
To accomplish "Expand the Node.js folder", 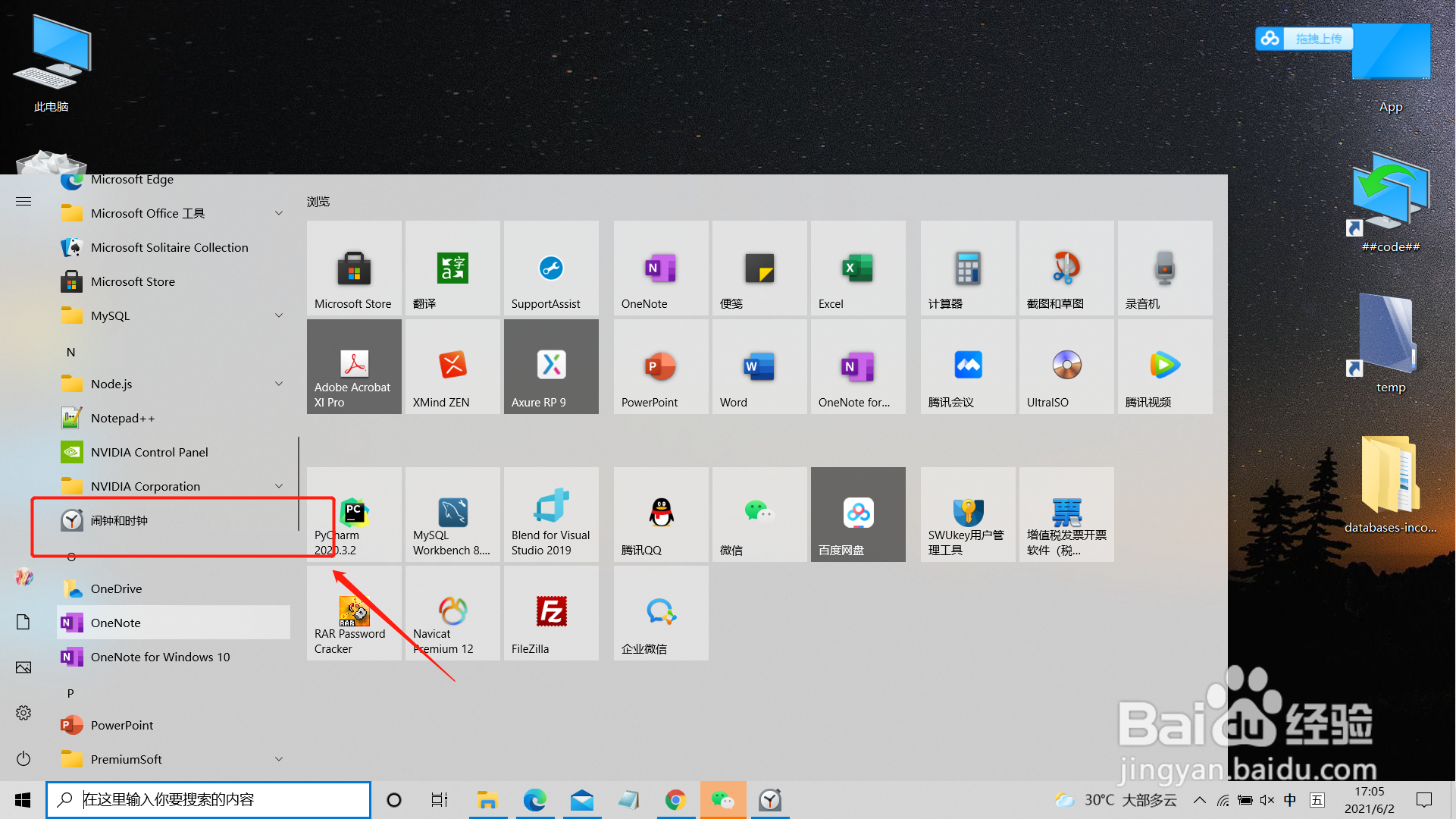I will (x=174, y=384).
